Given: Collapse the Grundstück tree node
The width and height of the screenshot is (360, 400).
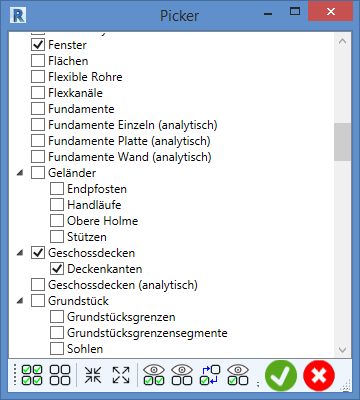Looking at the screenshot, I should [20, 301].
